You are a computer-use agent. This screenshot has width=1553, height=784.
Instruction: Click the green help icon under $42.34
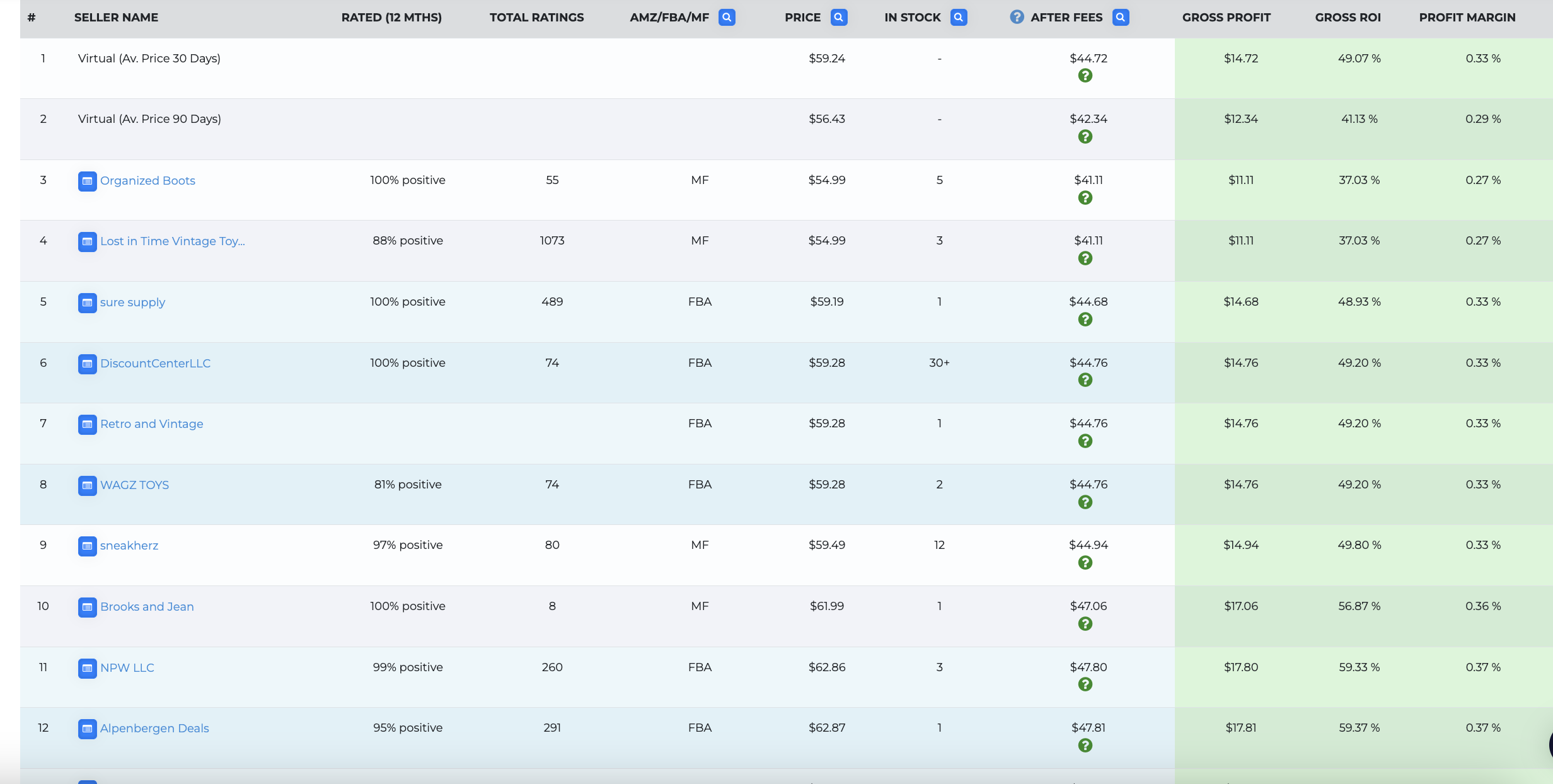pyautogui.click(x=1085, y=137)
